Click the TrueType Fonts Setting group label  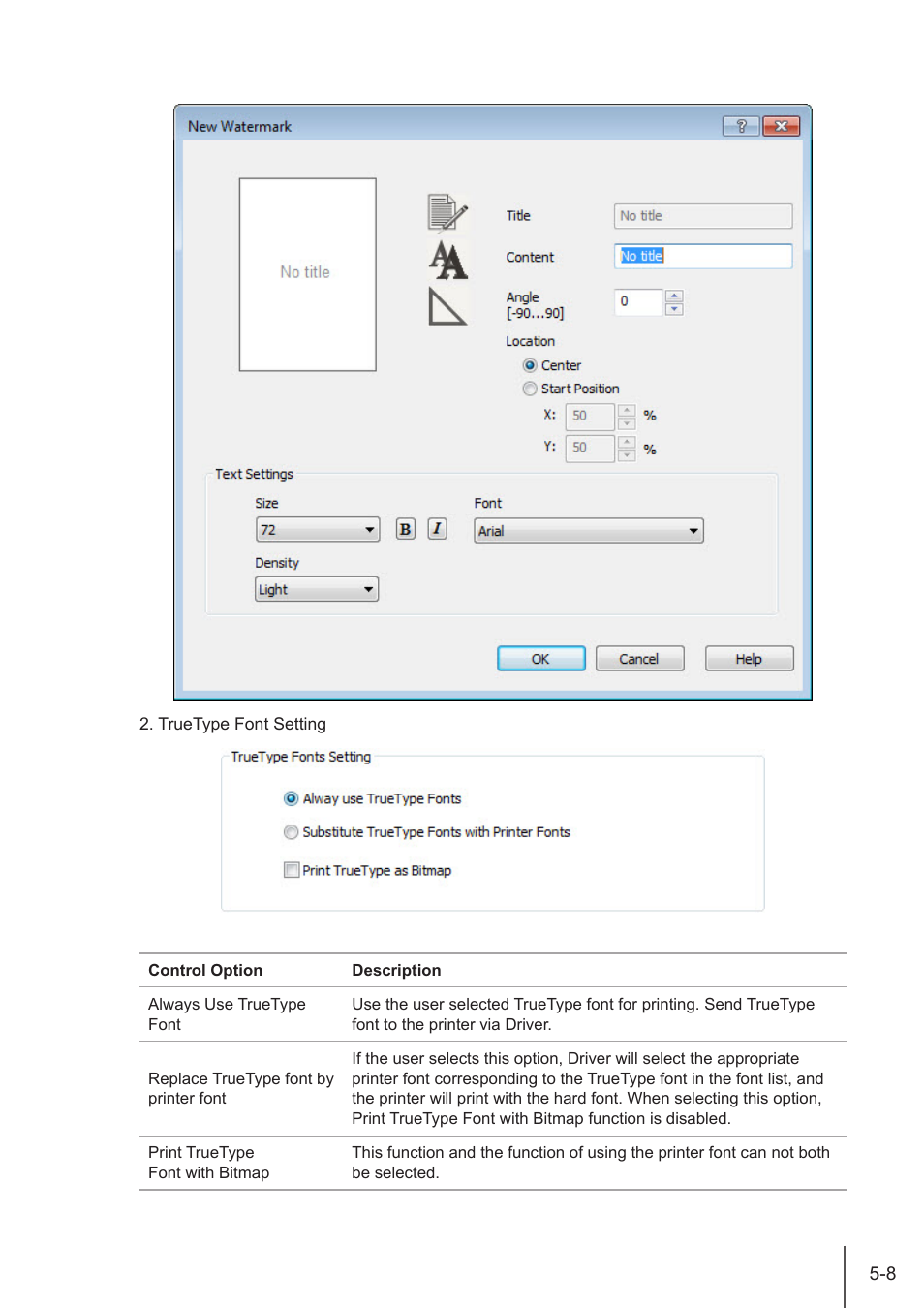[x=301, y=757]
